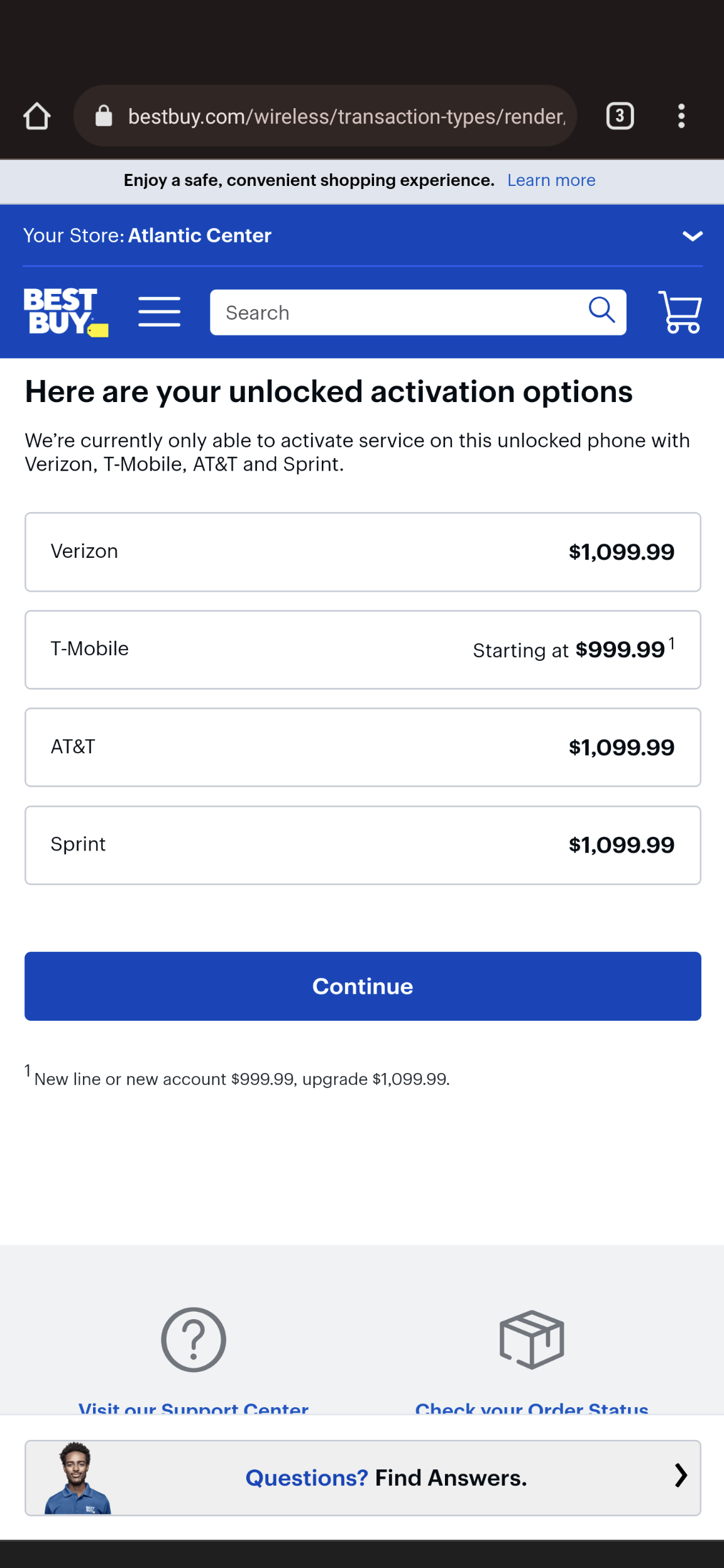The height and width of the screenshot is (1568, 724).
Task: Tap the search magnifier icon
Action: [x=601, y=310]
